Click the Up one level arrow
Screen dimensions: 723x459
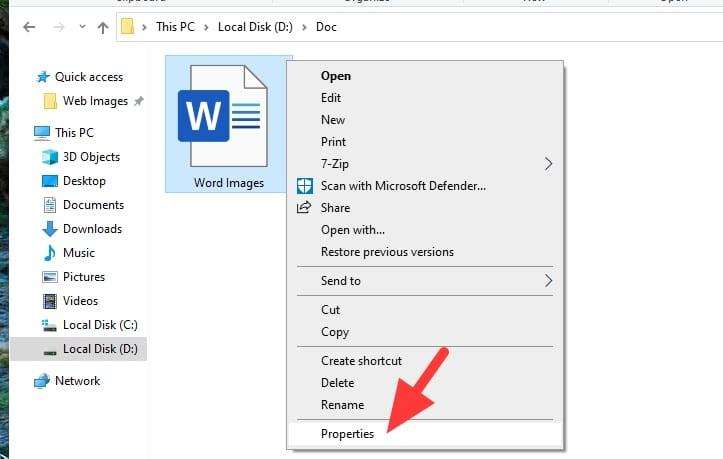click(103, 28)
